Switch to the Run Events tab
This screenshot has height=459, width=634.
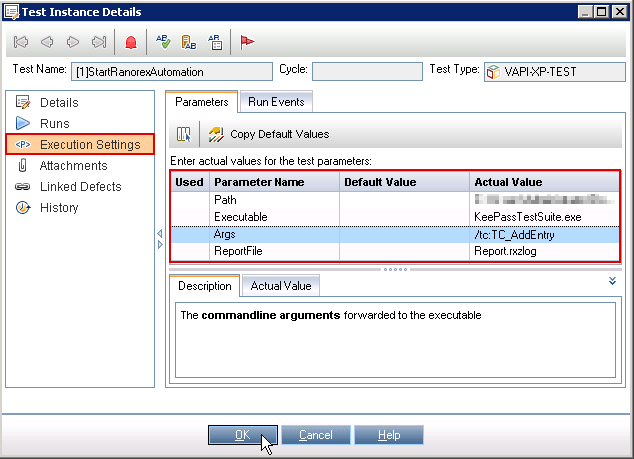pyautogui.click(x=276, y=102)
